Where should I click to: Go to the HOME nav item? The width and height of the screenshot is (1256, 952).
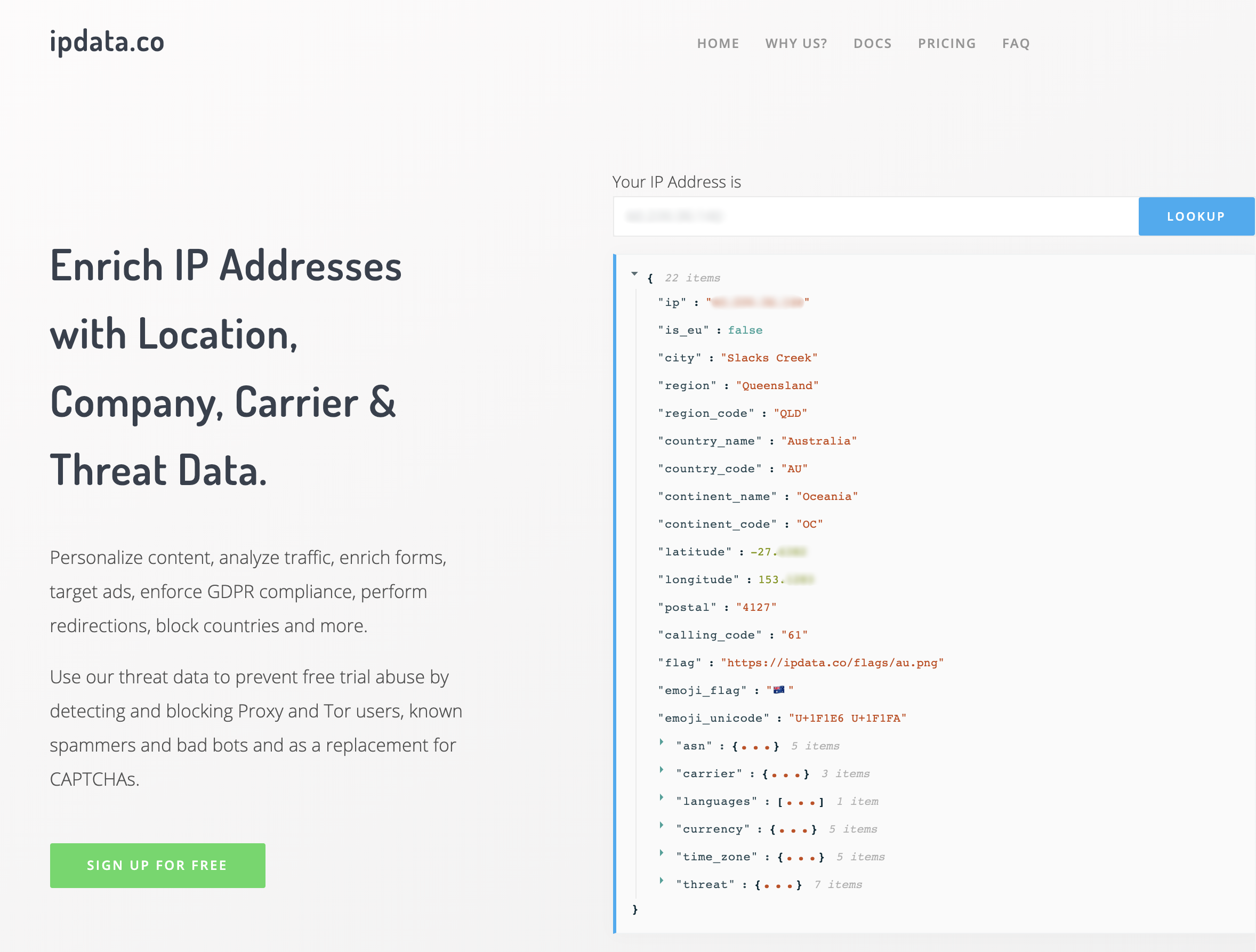(x=718, y=44)
